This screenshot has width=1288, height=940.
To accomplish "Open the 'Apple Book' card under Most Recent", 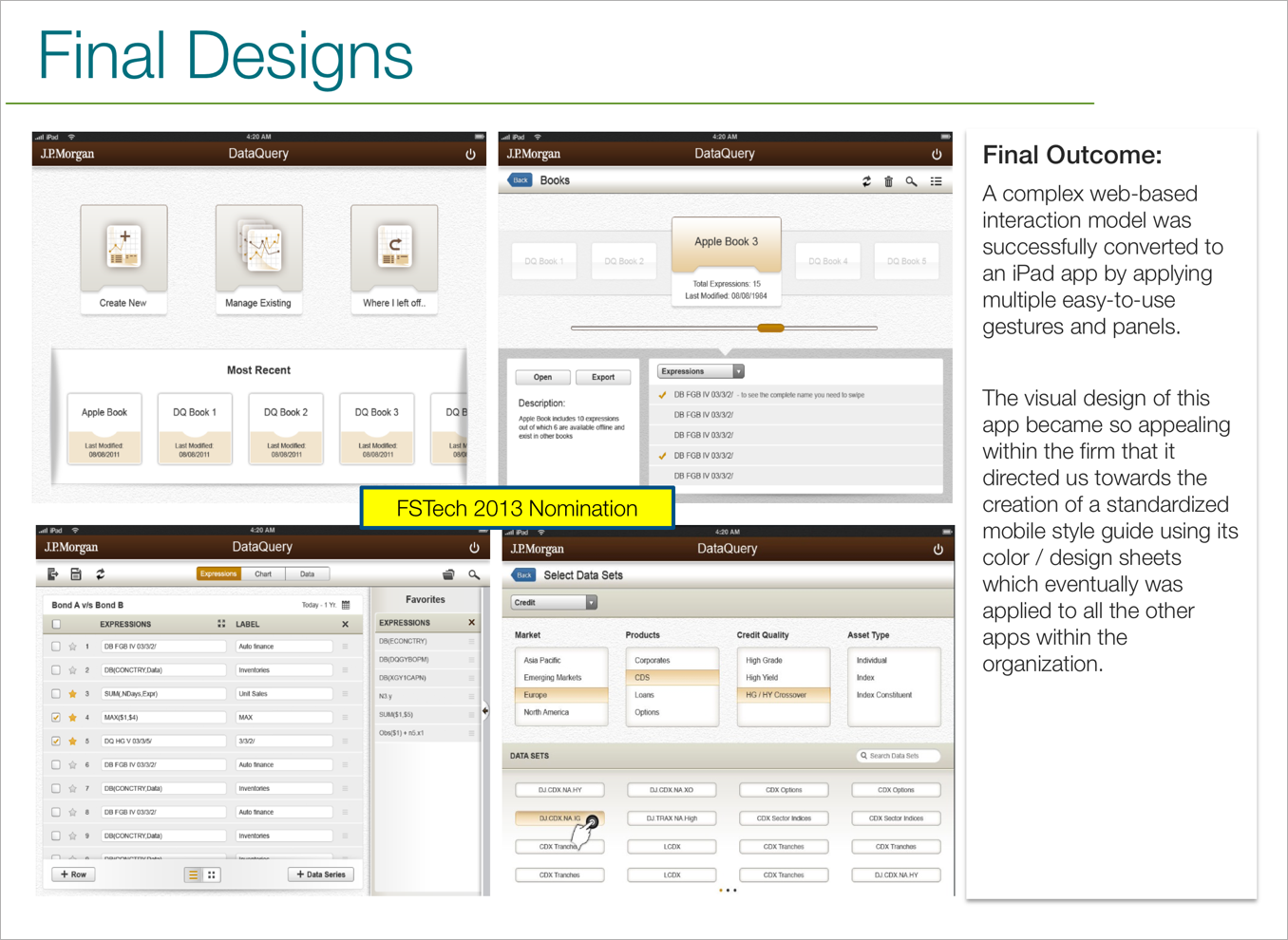I will tap(104, 428).
